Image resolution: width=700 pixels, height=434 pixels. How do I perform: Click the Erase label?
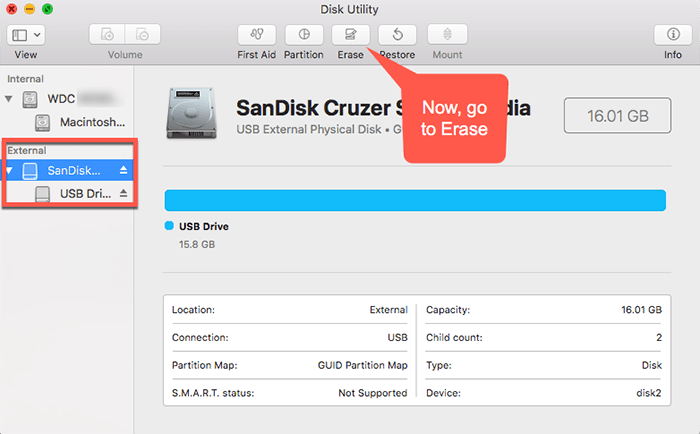click(350, 54)
